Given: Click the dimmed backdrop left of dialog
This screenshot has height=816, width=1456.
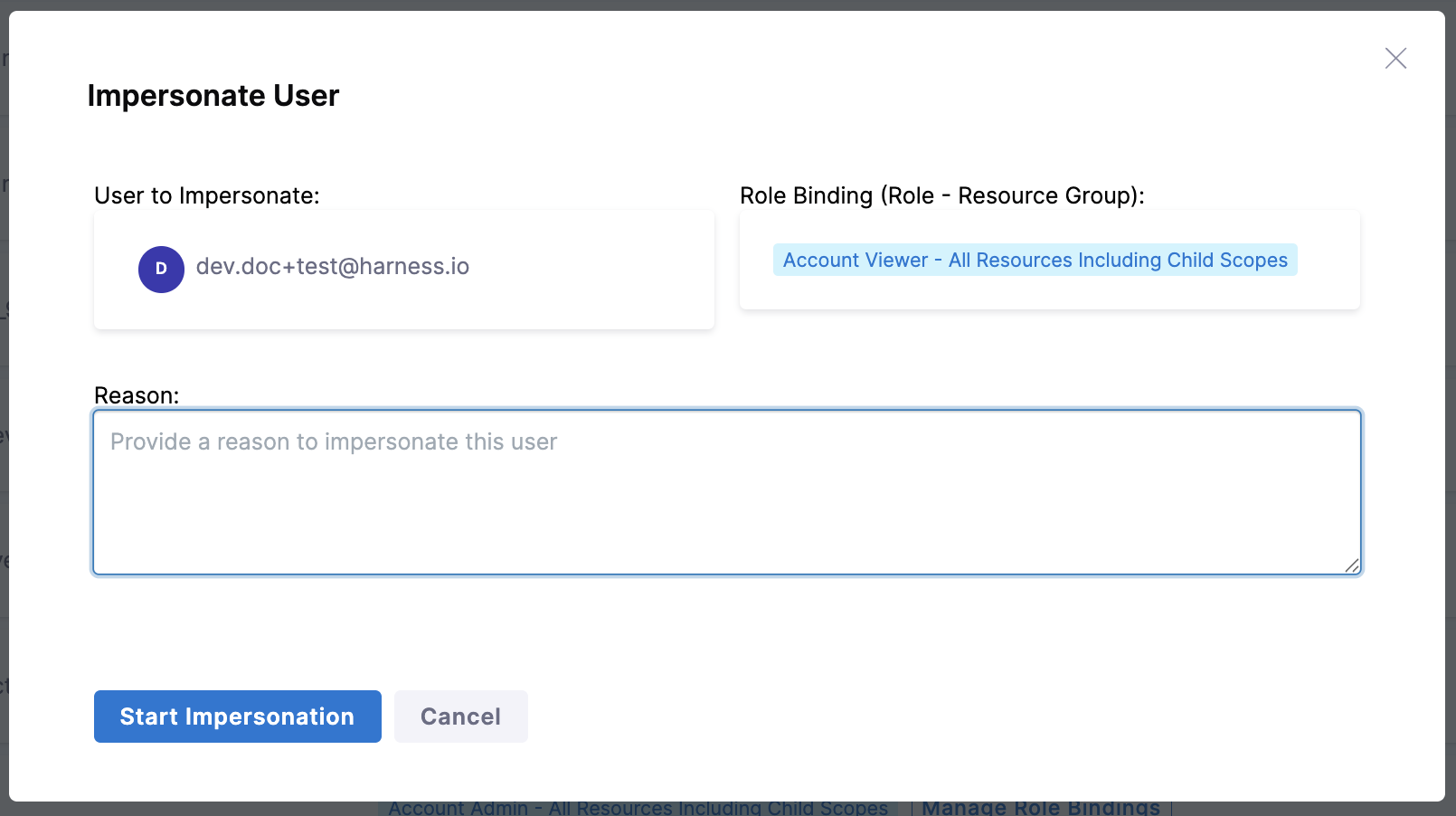Looking at the screenshot, I should click(4, 407).
